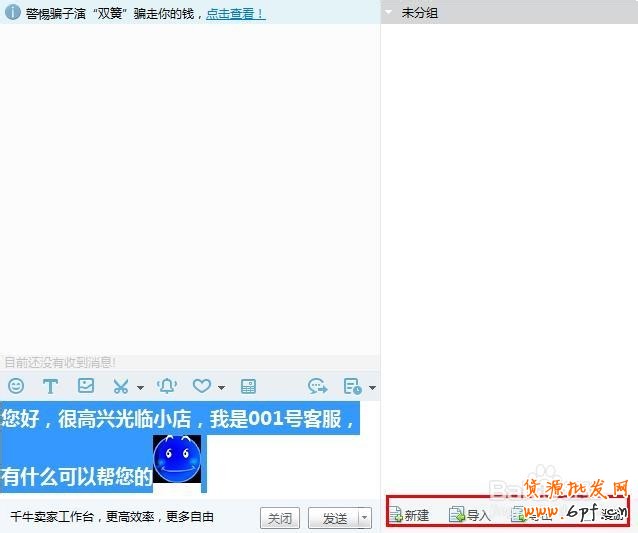This screenshot has width=638, height=533.
Task: Click the 关闭 close button
Action: 280,518
